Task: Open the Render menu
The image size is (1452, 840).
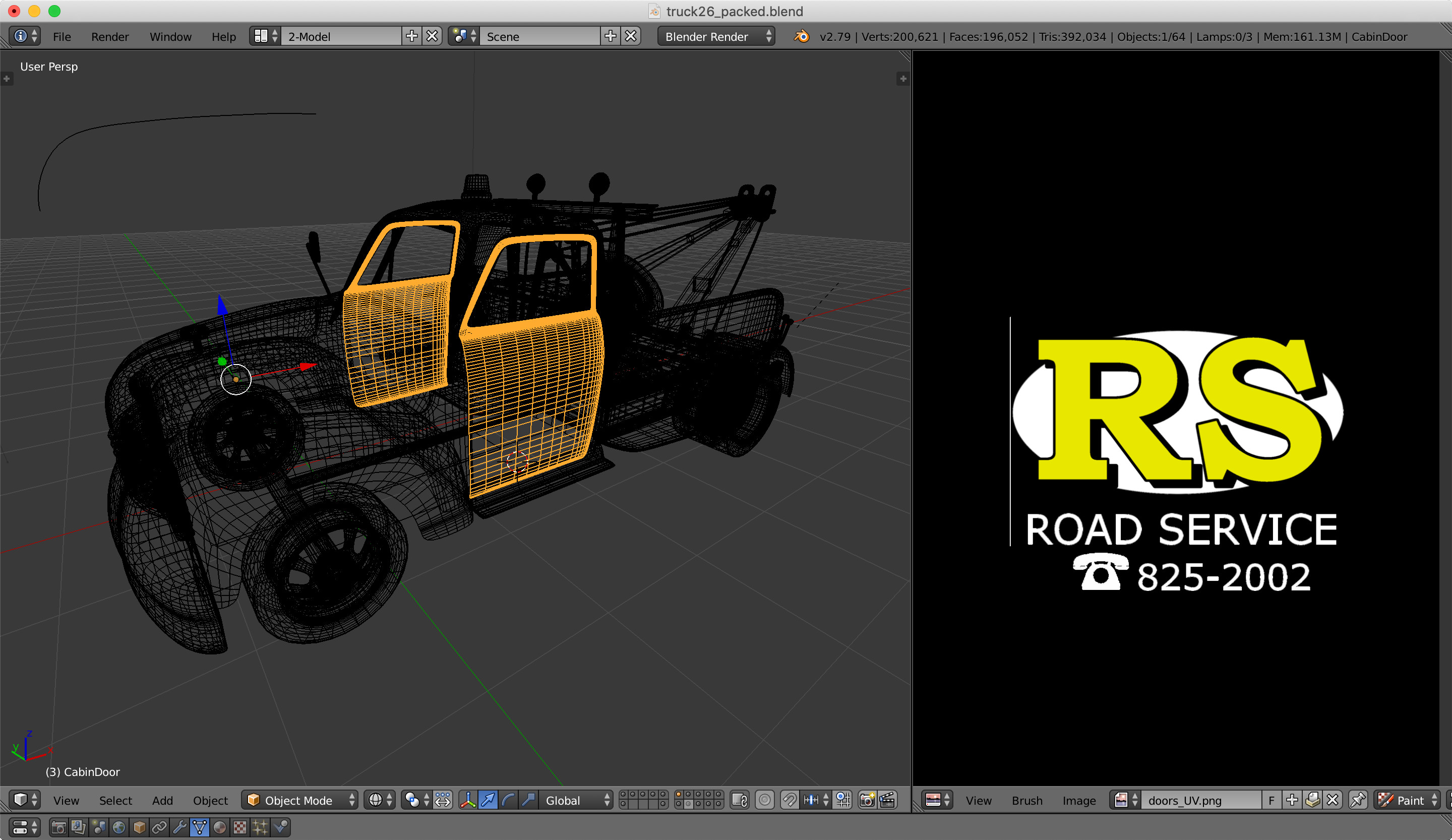Action: pos(109,37)
